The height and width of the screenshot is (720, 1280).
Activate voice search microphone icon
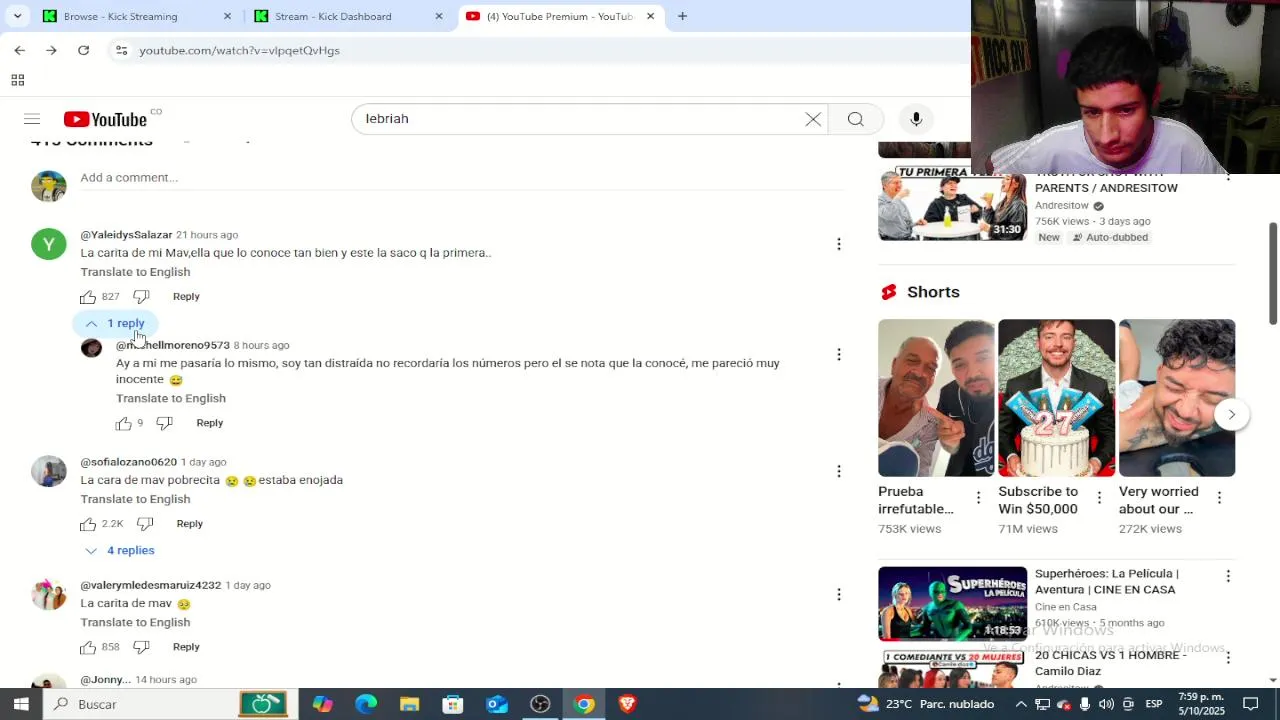[916, 119]
